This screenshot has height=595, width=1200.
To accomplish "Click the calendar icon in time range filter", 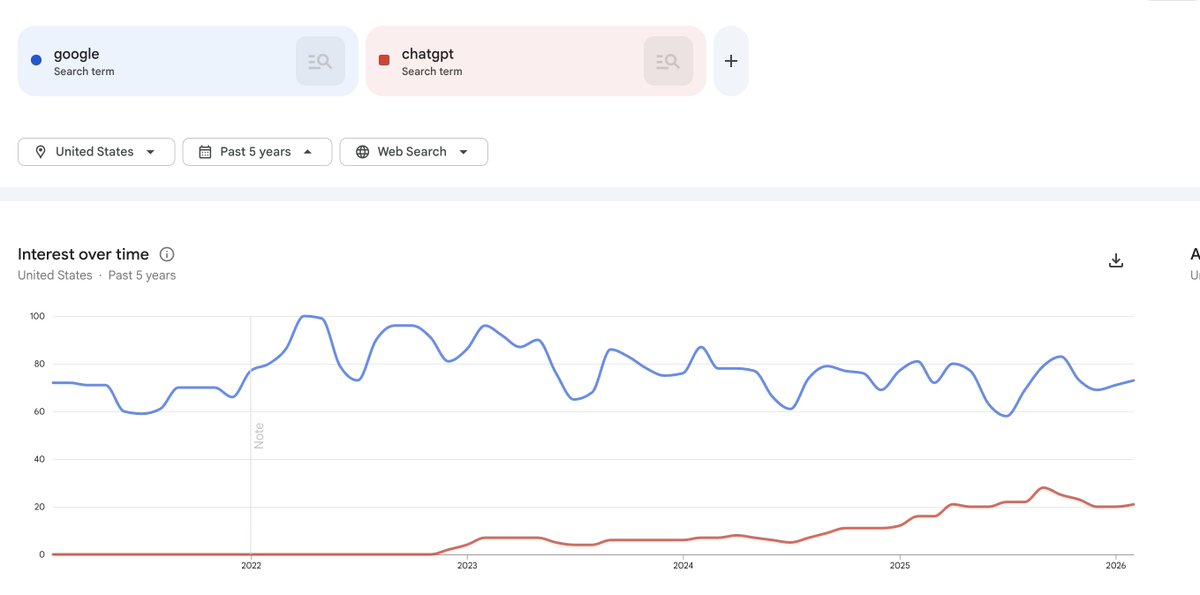I will tap(205, 152).
